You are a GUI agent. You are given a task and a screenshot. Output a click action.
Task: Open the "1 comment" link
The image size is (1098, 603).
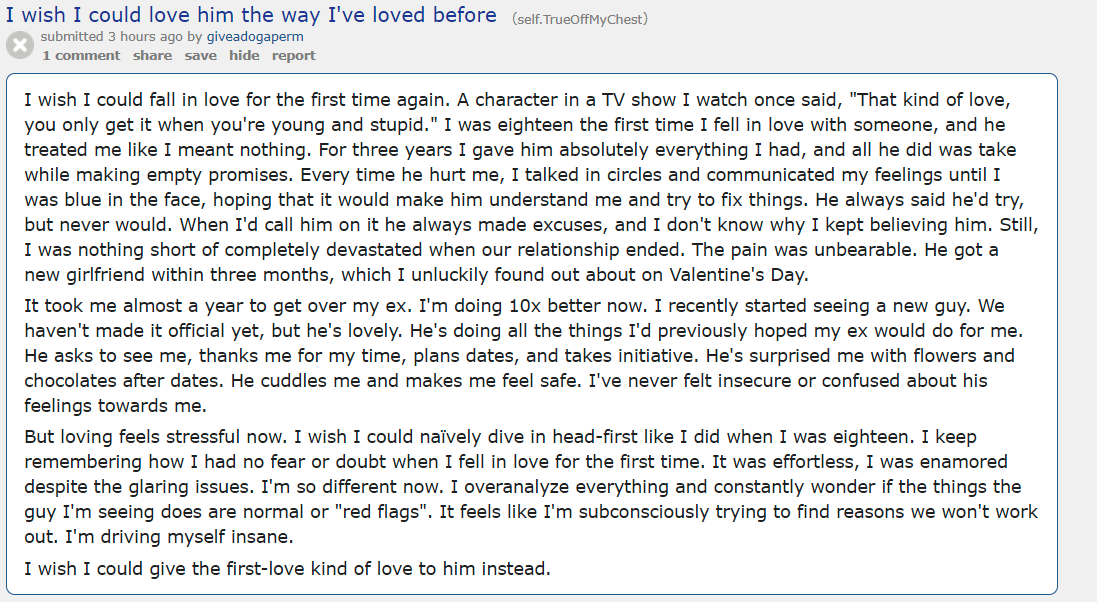click(81, 56)
